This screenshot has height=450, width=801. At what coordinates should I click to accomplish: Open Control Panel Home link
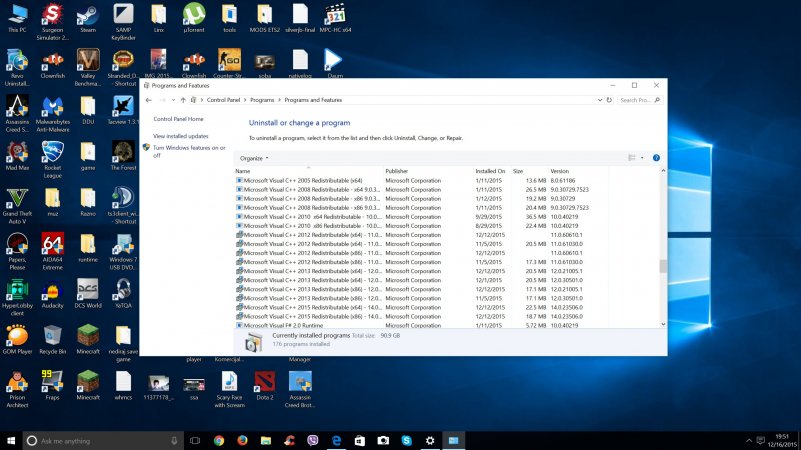[178, 119]
